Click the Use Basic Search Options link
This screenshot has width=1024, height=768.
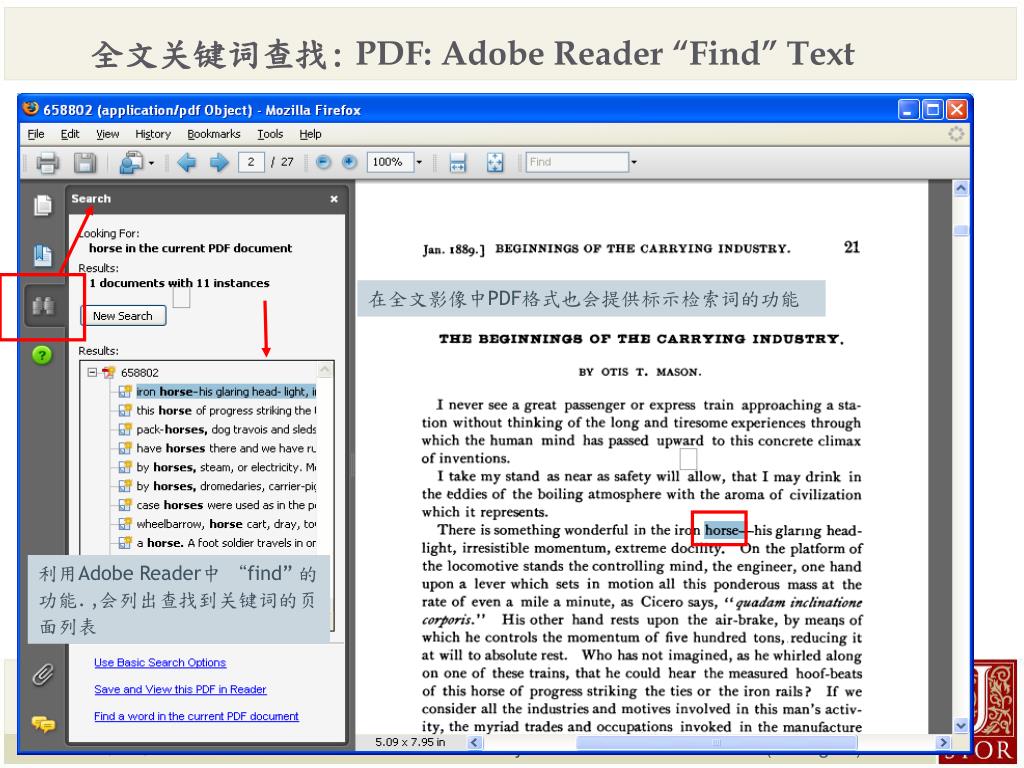[x=160, y=663]
